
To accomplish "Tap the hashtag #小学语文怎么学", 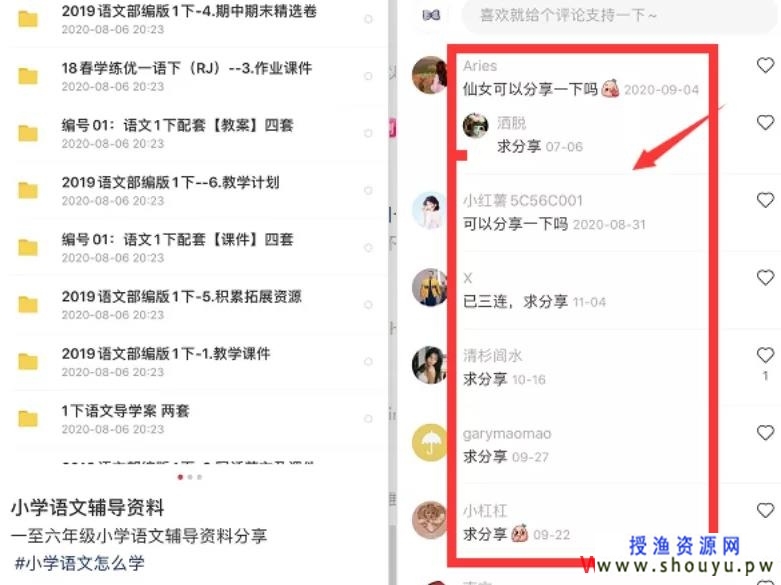I will click(x=80, y=563).
